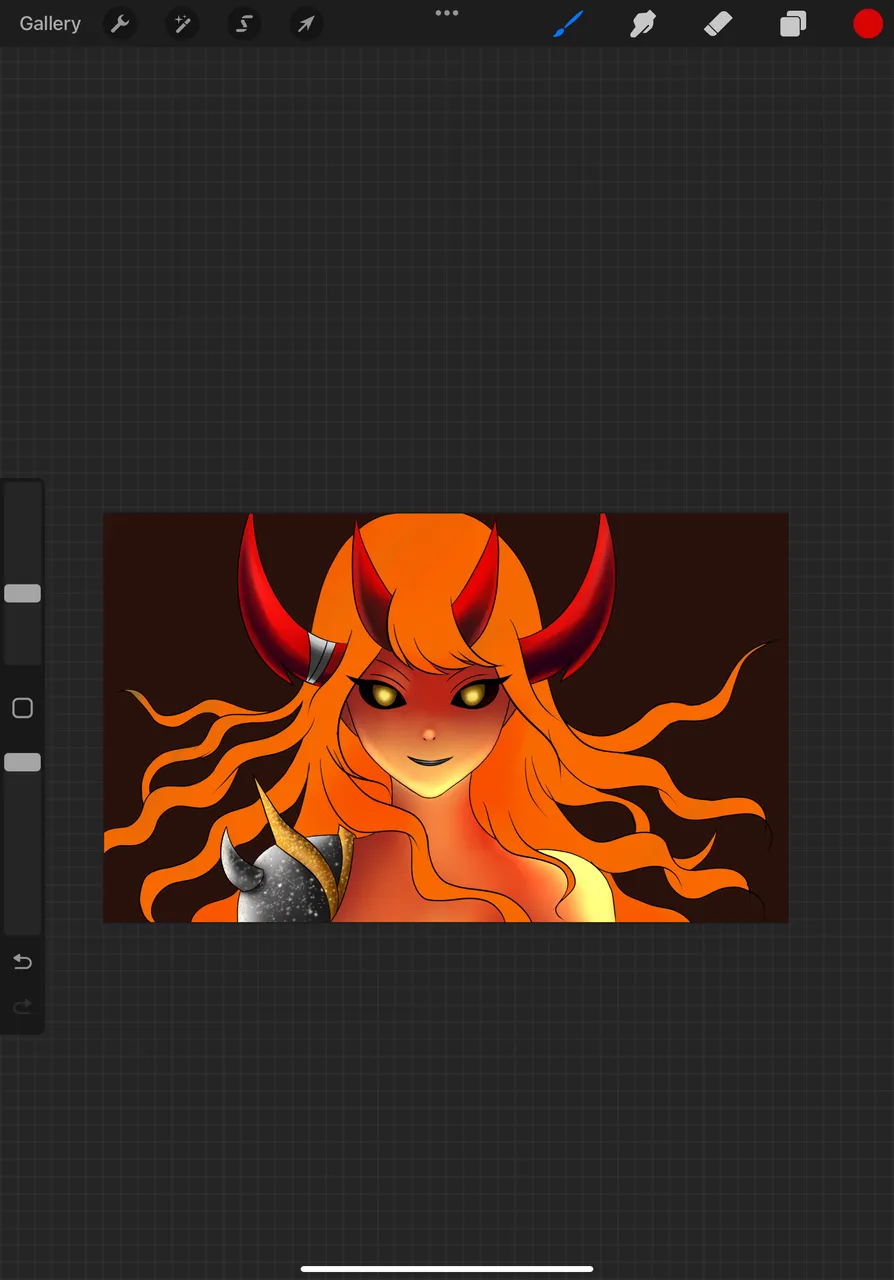Click the brush opacity slider handle
The image size is (894, 1280).
pyautogui.click(x=22, y=762)
